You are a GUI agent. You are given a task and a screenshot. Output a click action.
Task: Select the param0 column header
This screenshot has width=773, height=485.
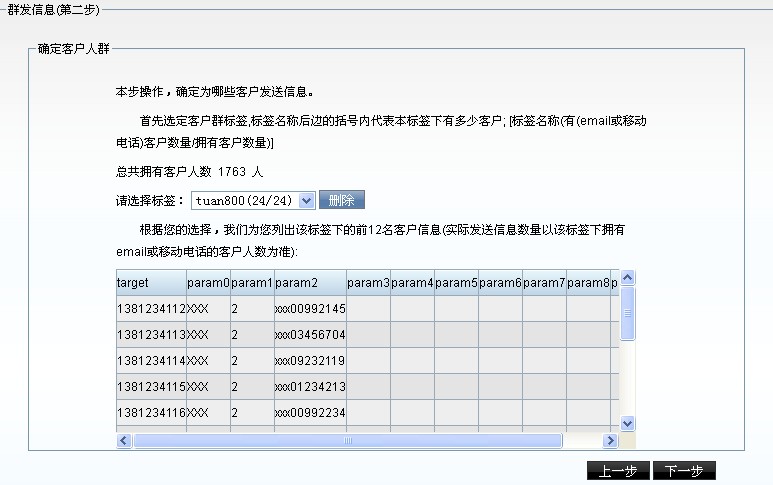click(x=208, y=283)
